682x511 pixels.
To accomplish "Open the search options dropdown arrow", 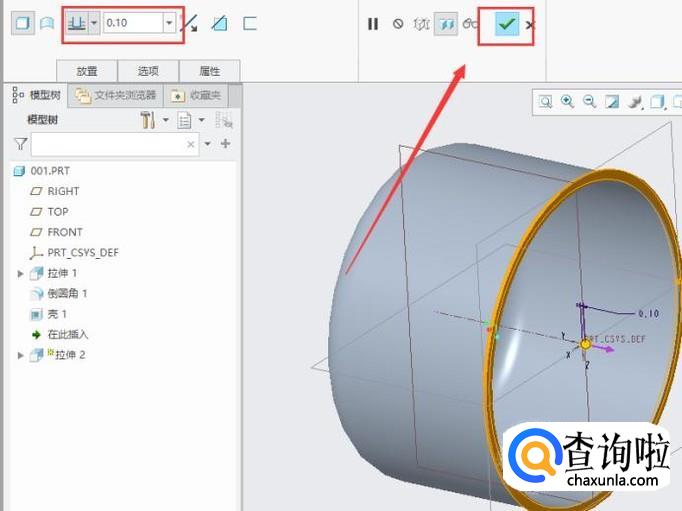I will pos(207,144).
